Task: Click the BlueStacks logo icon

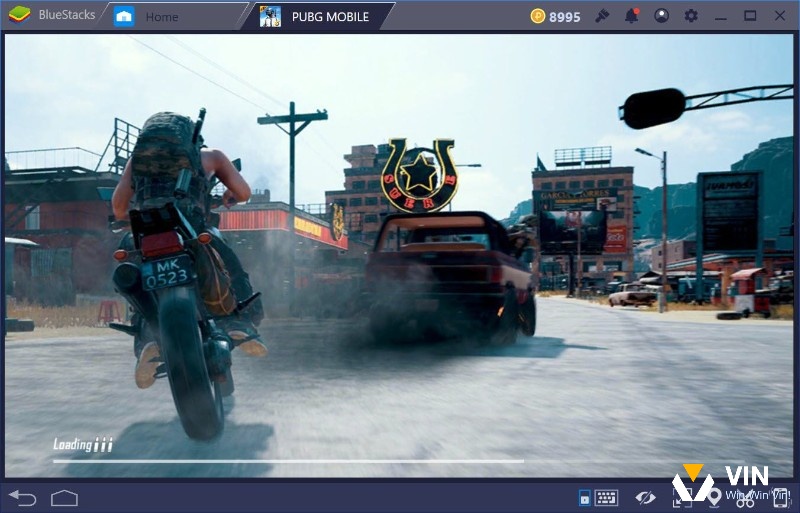Action: (19, 15)
